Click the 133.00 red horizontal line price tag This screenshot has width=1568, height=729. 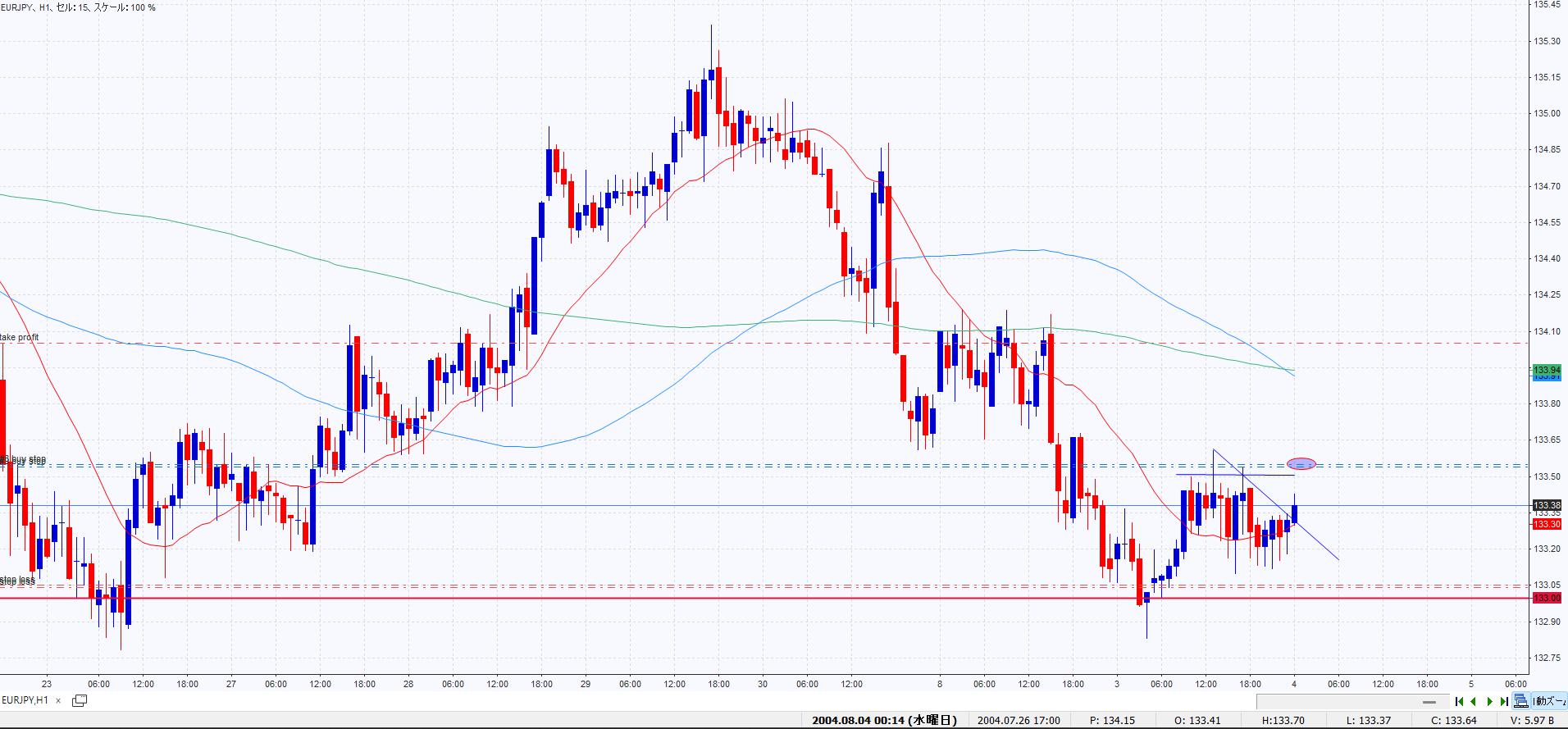[x=1546, y=598]
